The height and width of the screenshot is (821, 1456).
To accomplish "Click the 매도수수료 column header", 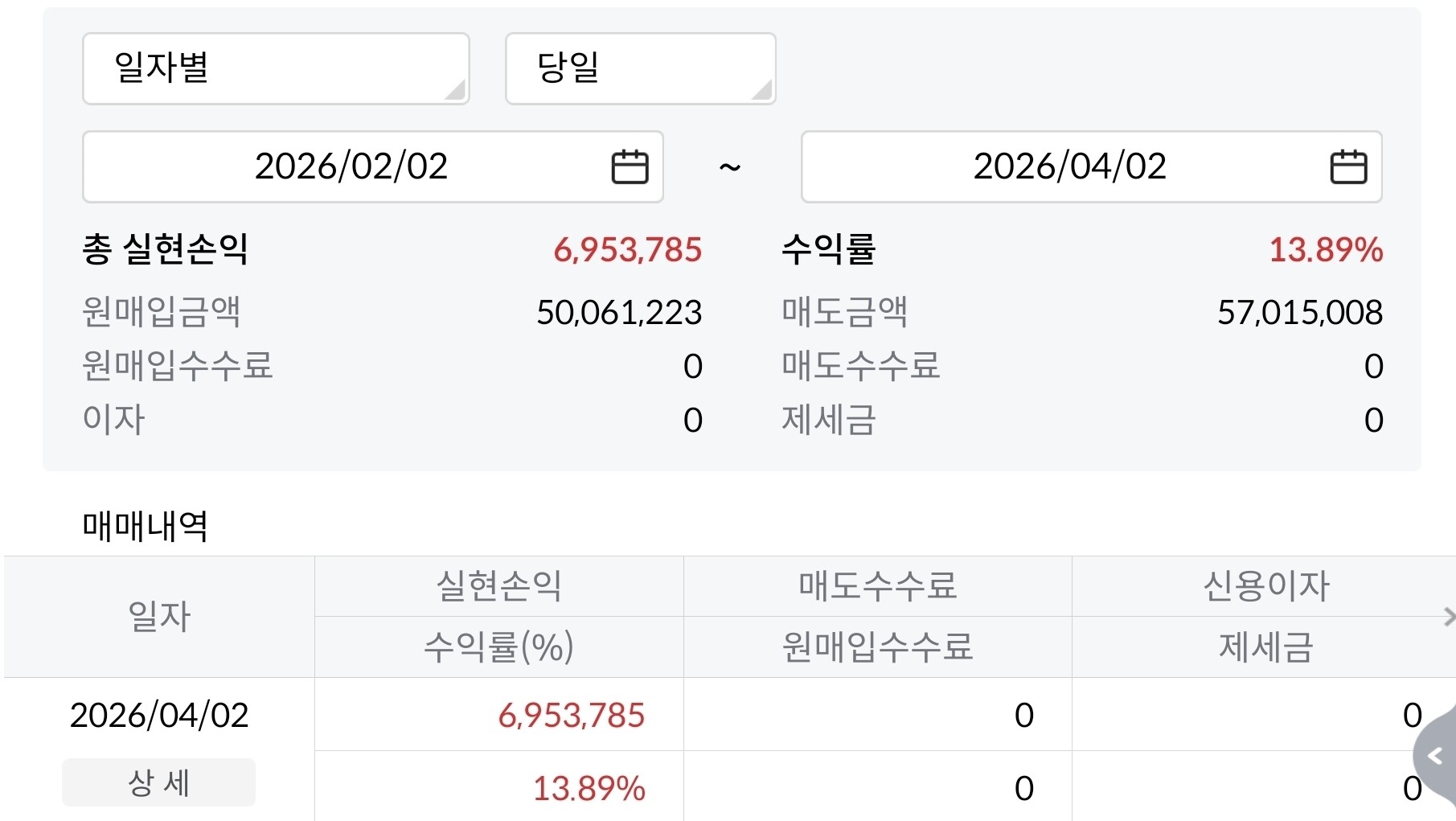I will (877, 586).
